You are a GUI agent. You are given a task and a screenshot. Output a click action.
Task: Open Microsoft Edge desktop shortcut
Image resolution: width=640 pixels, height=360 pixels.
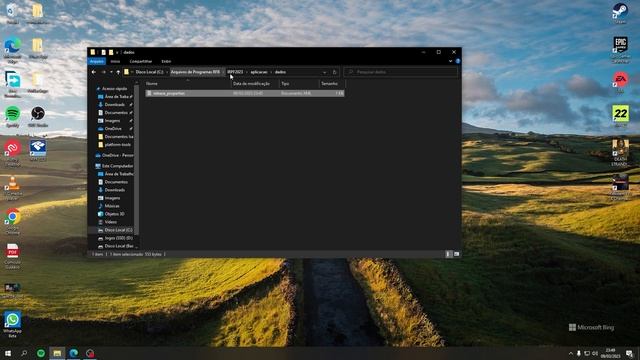13,50
